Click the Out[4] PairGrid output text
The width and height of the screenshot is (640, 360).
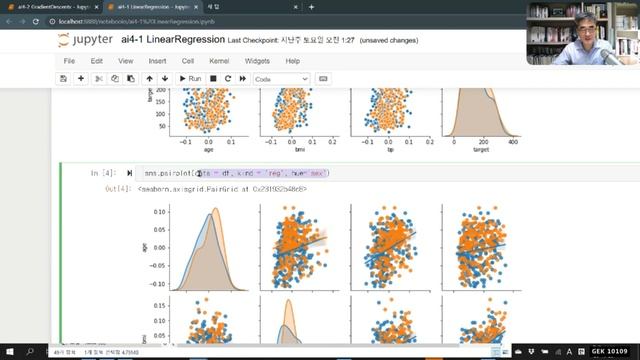click(x=222, y=189)
